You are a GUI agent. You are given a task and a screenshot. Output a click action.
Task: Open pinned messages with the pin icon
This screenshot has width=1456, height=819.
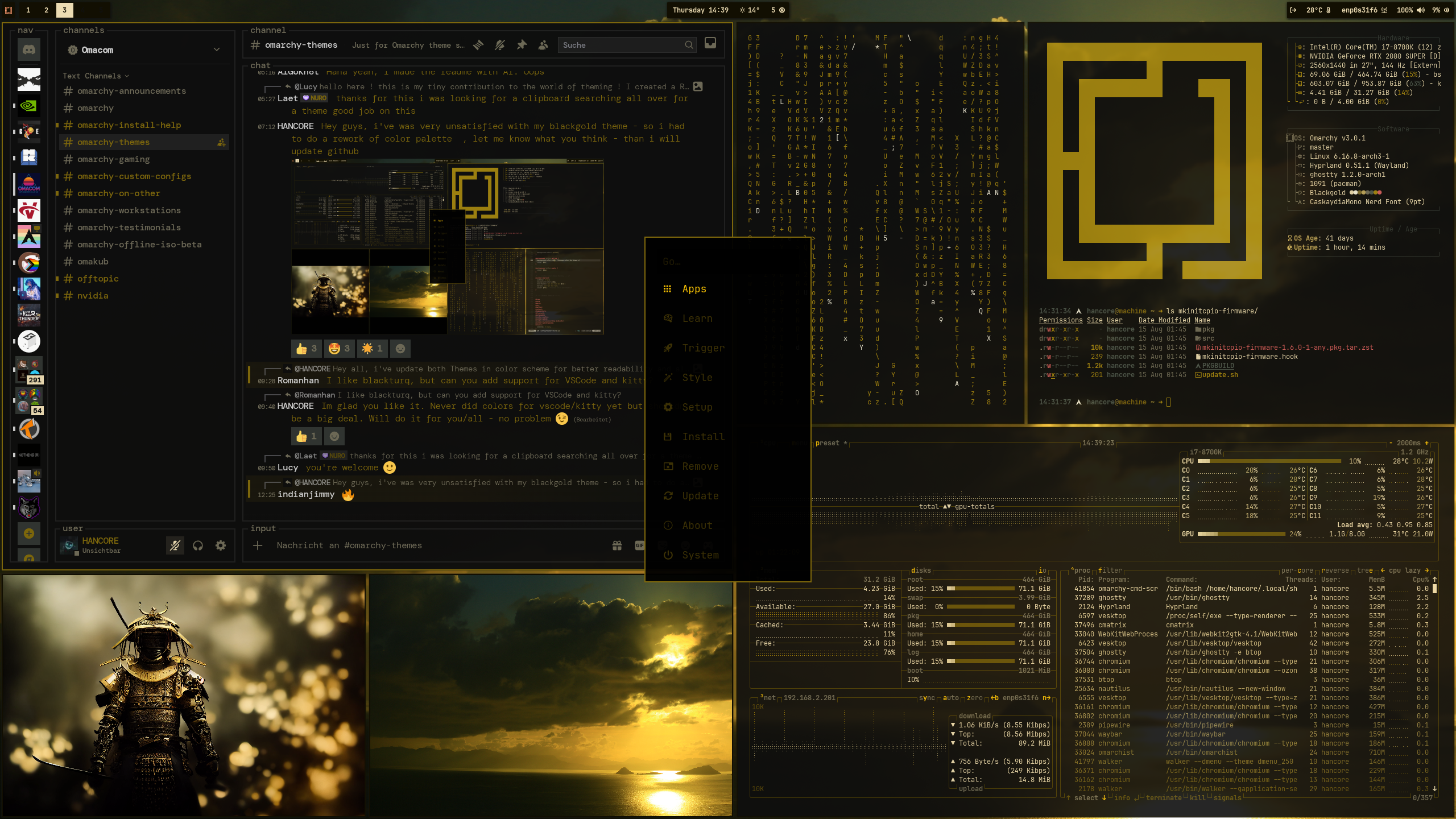pos(522,45)
